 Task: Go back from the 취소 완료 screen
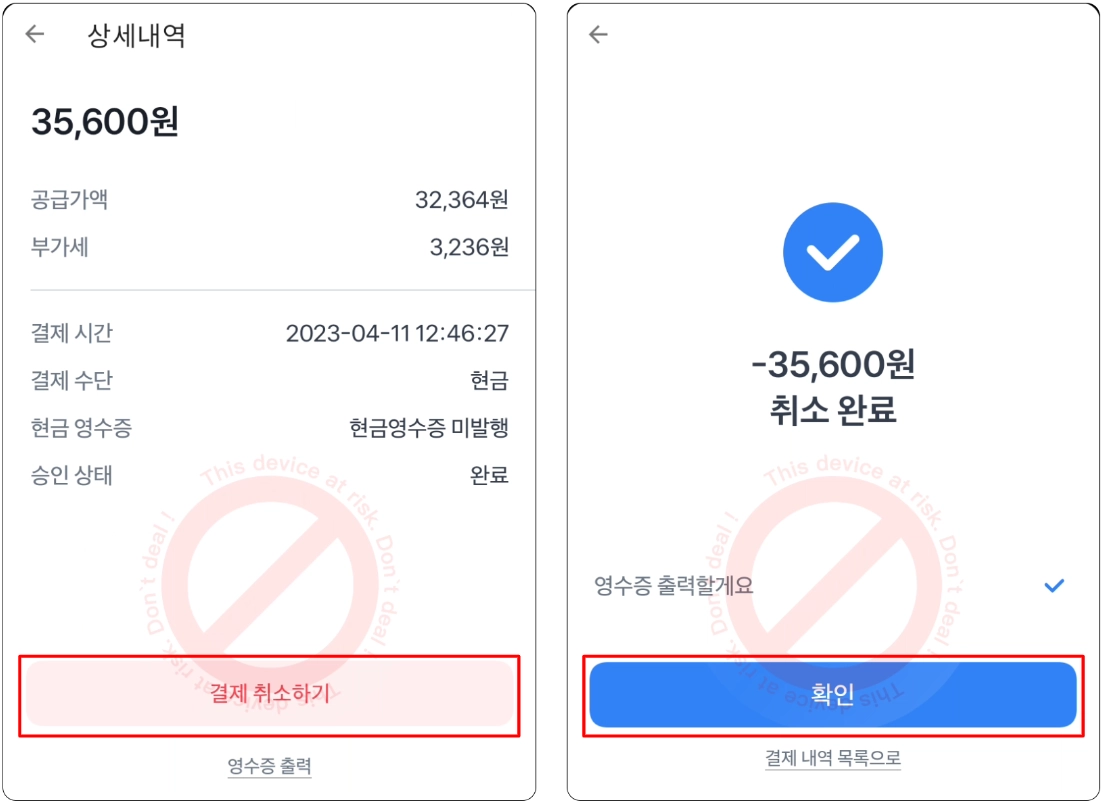click(598, 35)
